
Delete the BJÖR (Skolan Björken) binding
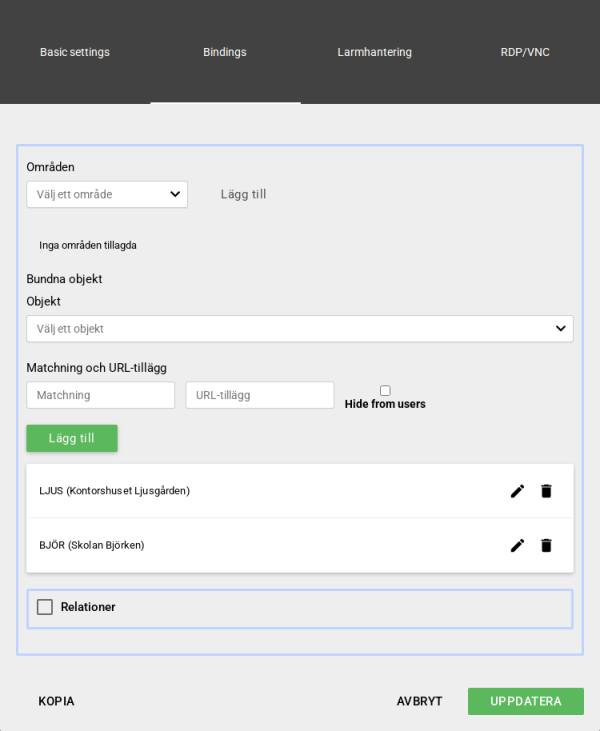point(546,545)
